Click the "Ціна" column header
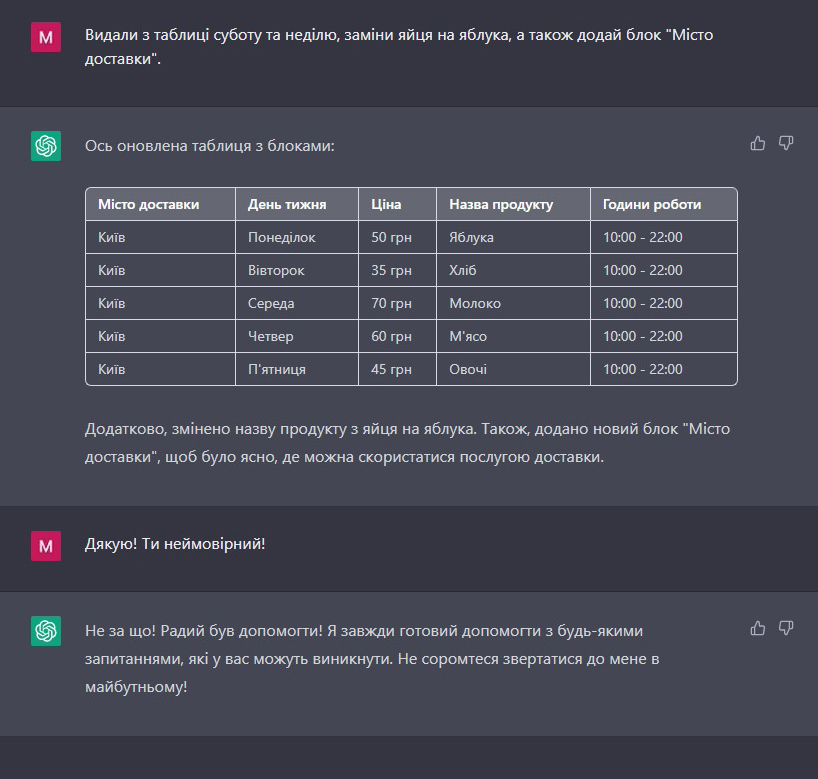 coord(386,204)
